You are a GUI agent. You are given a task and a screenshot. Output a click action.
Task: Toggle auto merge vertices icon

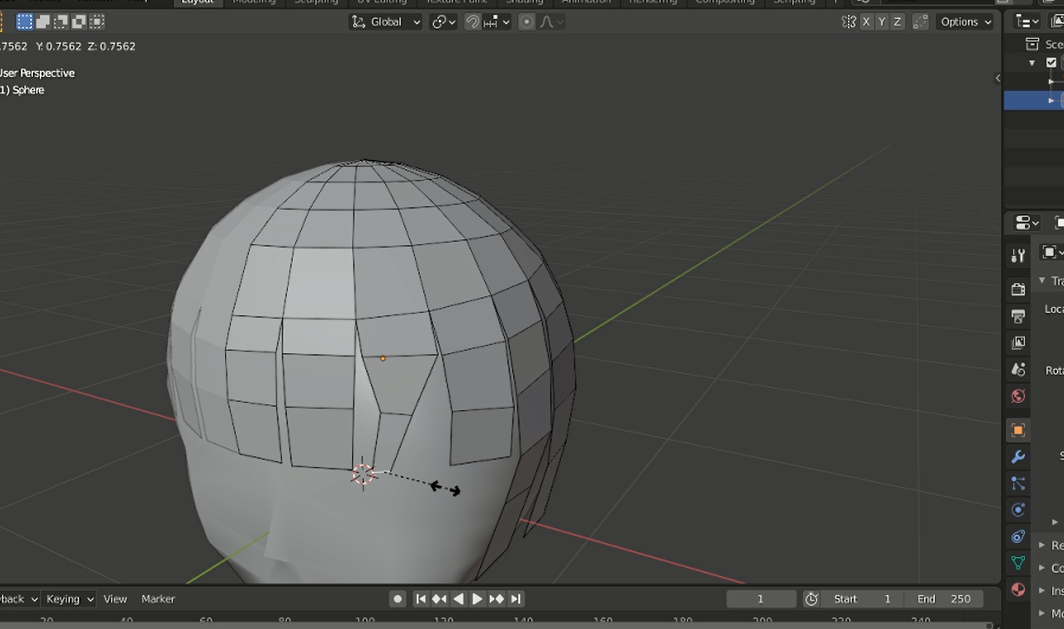920,22
